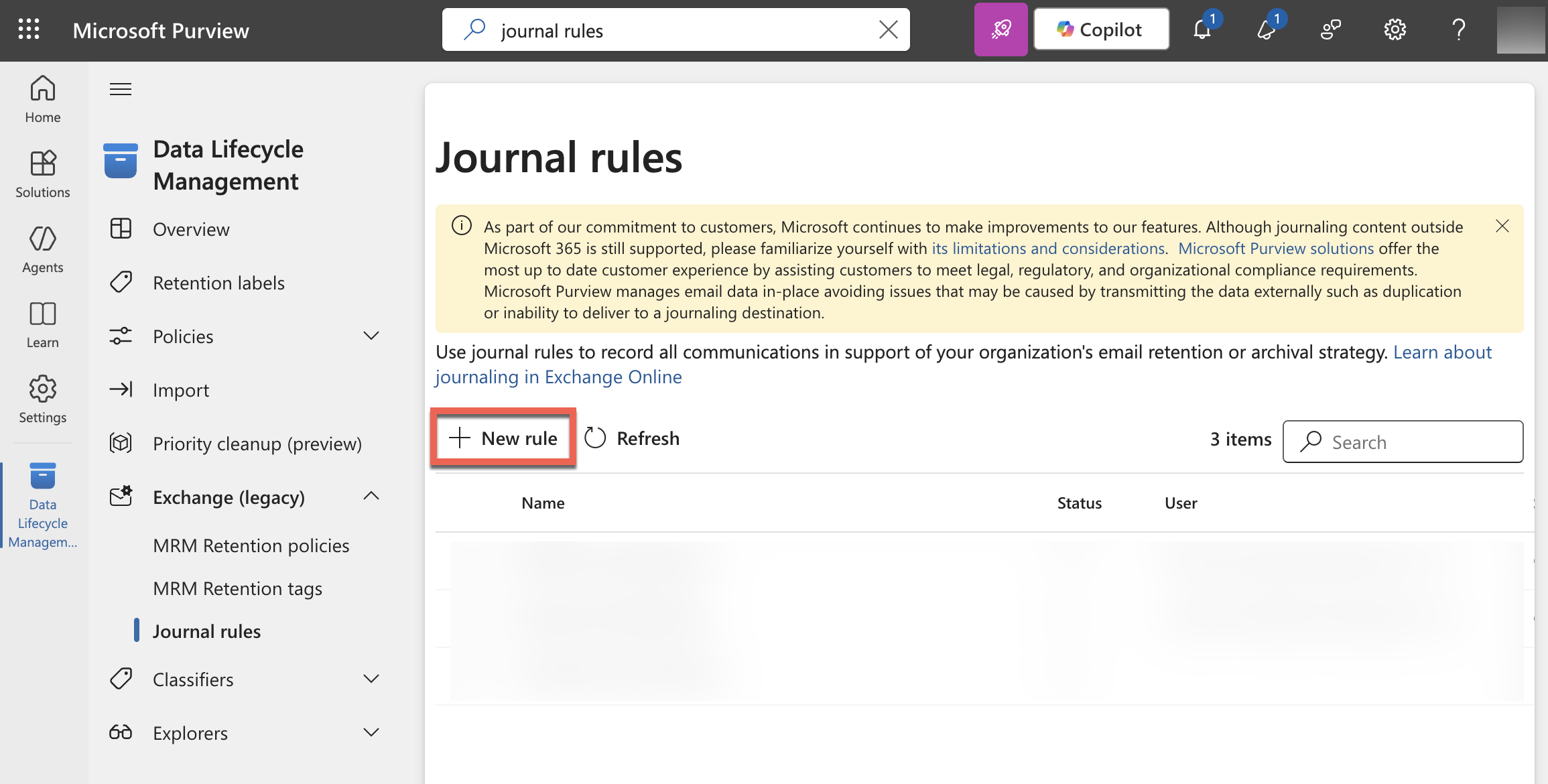Viewport: 1548px width, 784px height.
Task: Open MRM Retention policies
Action: pyautogui.click(x=251, y=545)
